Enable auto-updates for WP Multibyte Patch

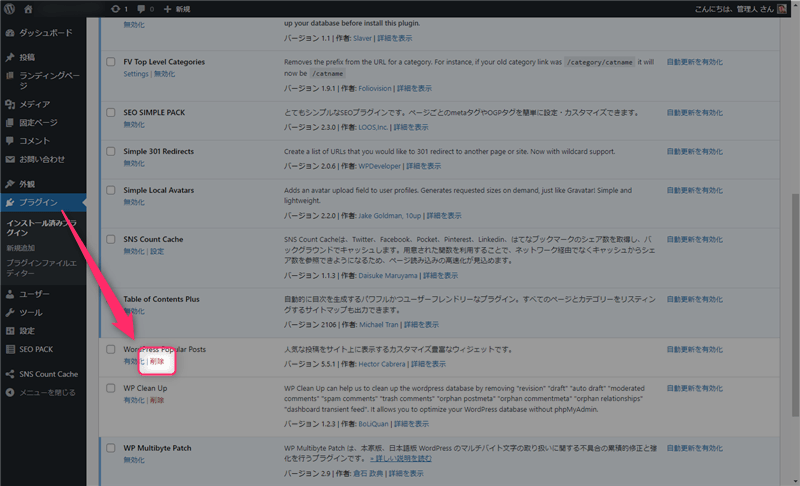pos(694,448)
